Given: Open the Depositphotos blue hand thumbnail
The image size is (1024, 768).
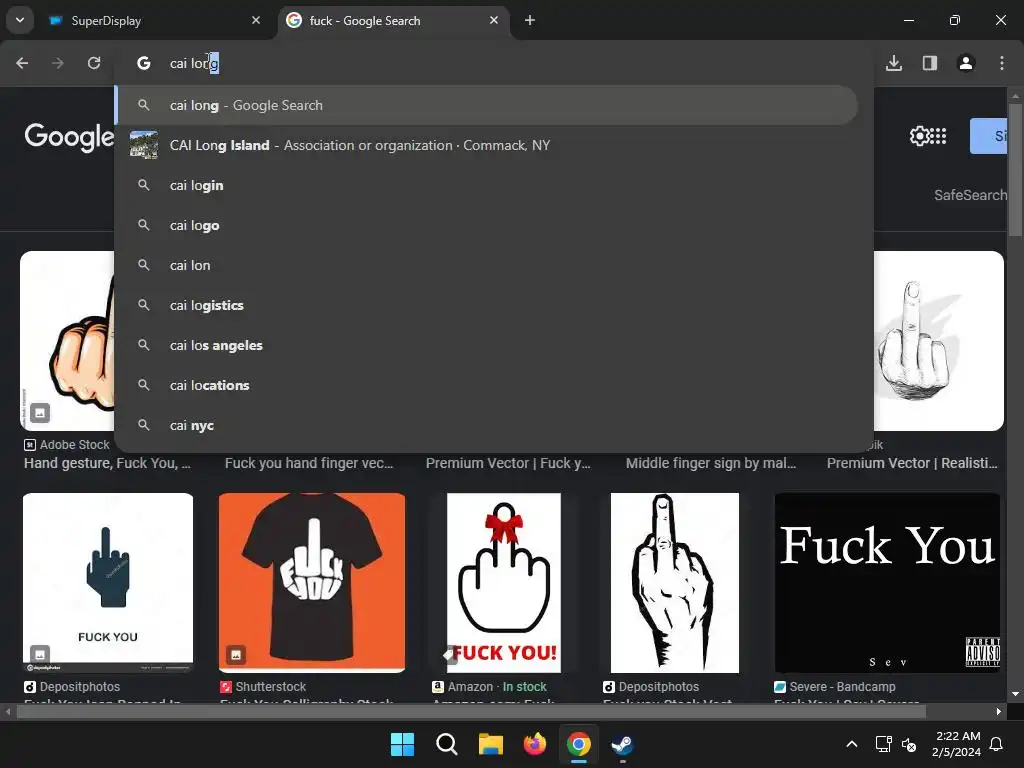Looking at the screenshot, I should click(x=108, y=583).
